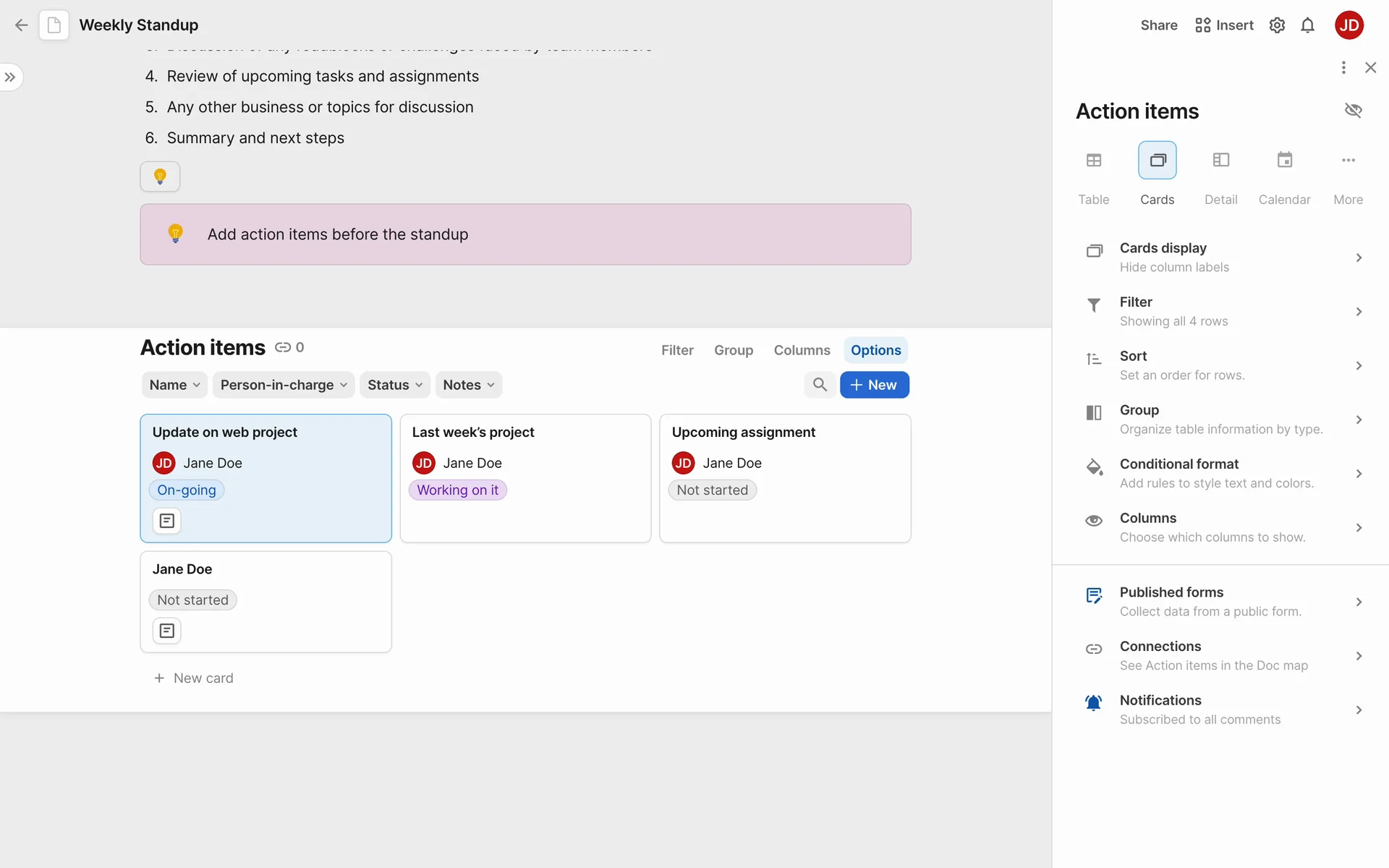This screenshot has height=868, width=1389.
Task: Select the Table view layout
Action: 1093,161
